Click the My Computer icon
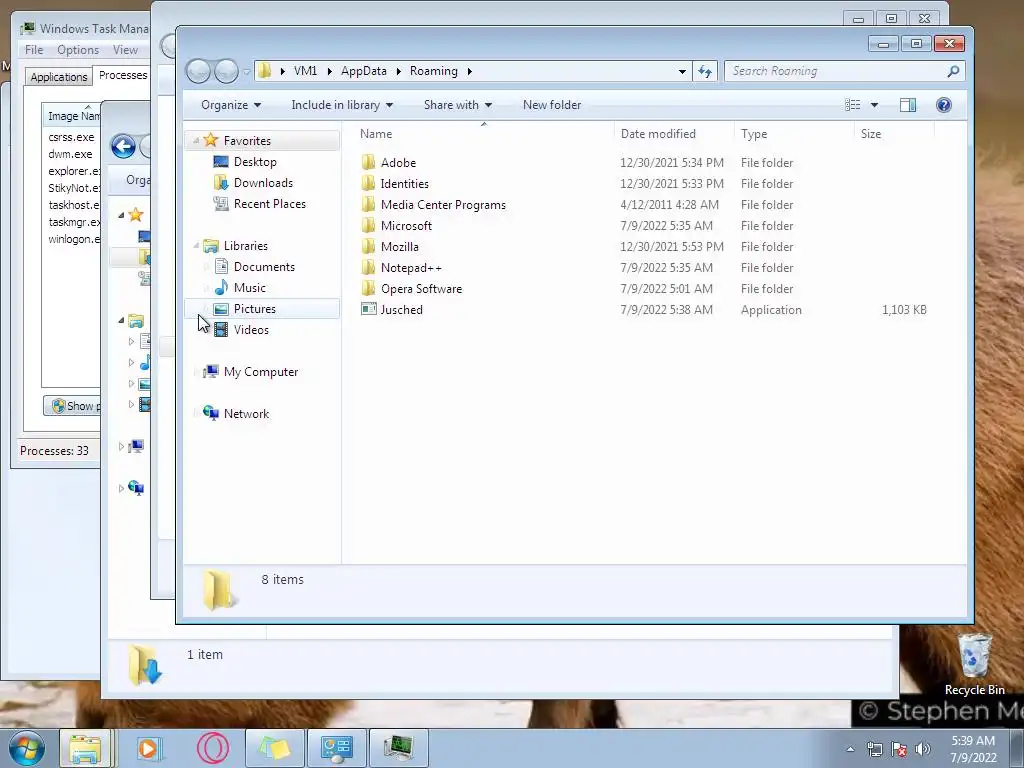Screen dimensions: 1024x768 pos(210,372)
